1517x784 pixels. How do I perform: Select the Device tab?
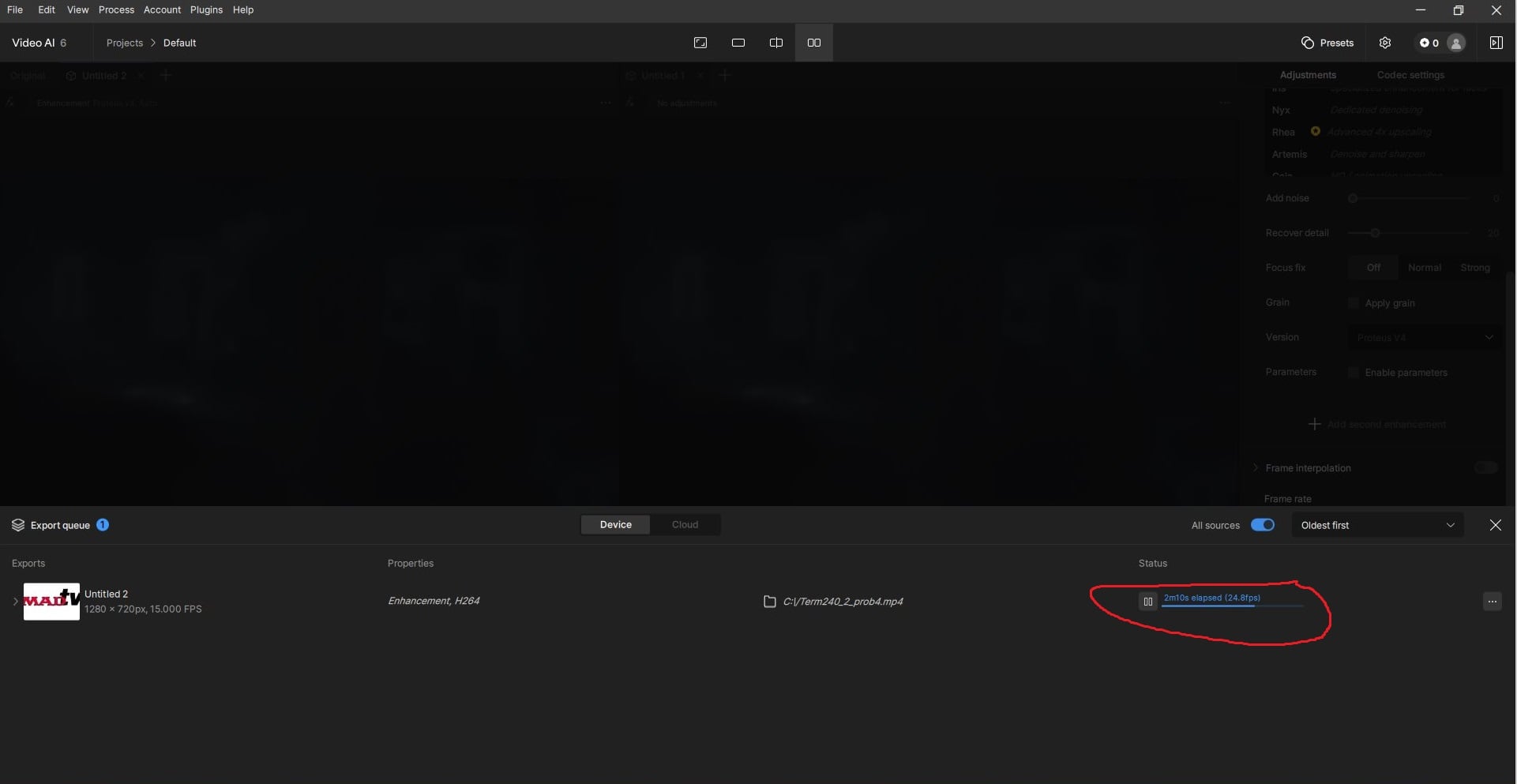click(x=615, y=525)
